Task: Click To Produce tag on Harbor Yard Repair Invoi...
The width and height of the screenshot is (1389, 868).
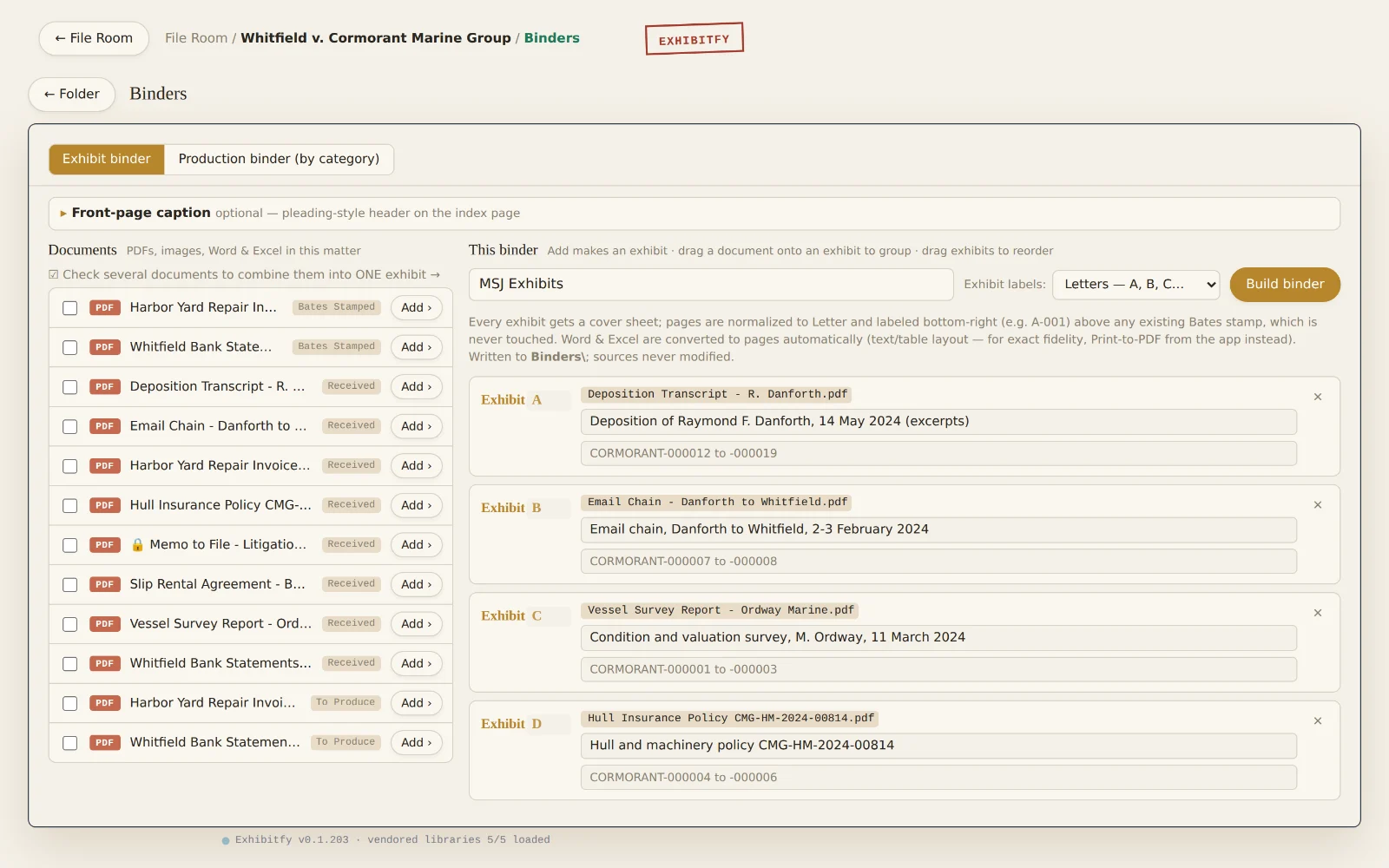Action: click(346, 702)
